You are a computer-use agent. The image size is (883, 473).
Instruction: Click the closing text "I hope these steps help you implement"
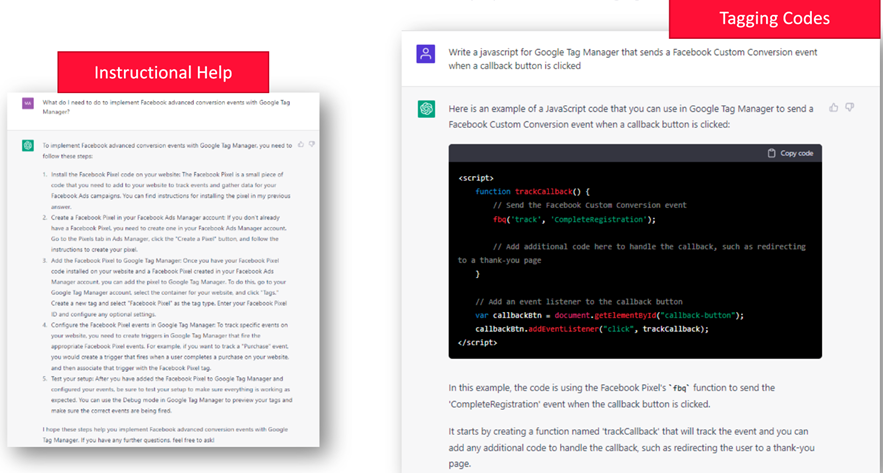tap(165, 434)
